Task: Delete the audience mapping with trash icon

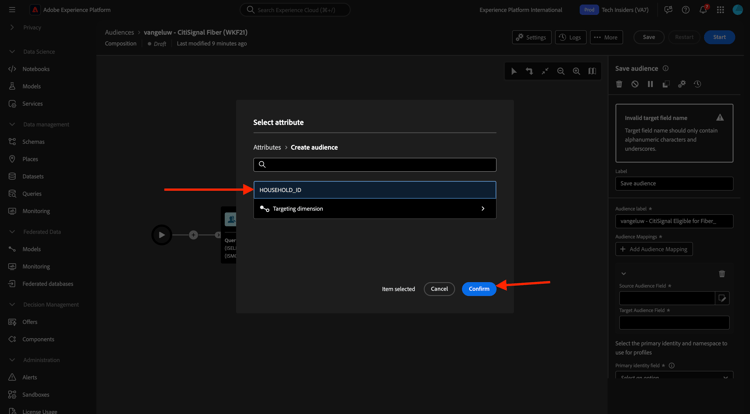Action: (722, 273)
